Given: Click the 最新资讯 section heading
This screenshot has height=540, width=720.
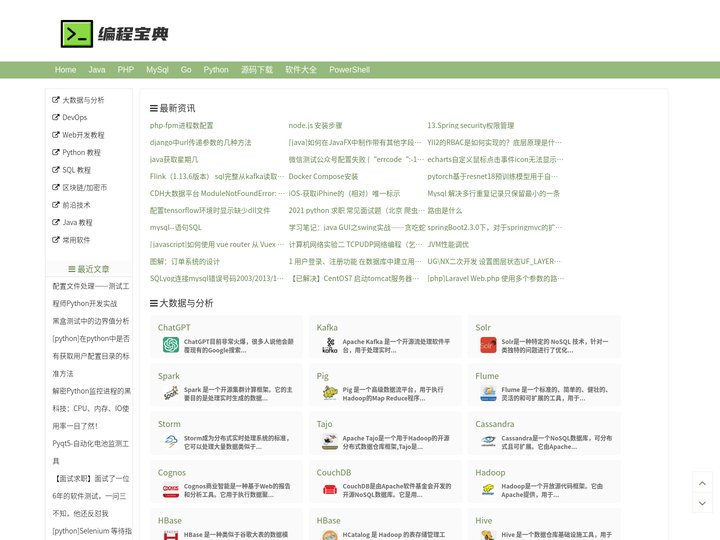Looking at the screenshot, I should (x=173, y=108).
